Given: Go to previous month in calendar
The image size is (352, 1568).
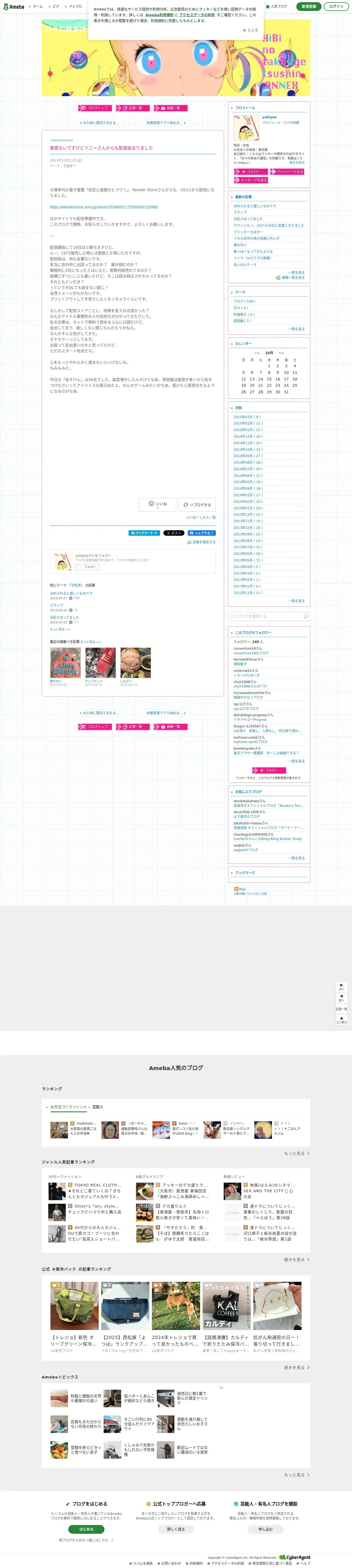Looking at the screenshot, I should coord(257,353).
